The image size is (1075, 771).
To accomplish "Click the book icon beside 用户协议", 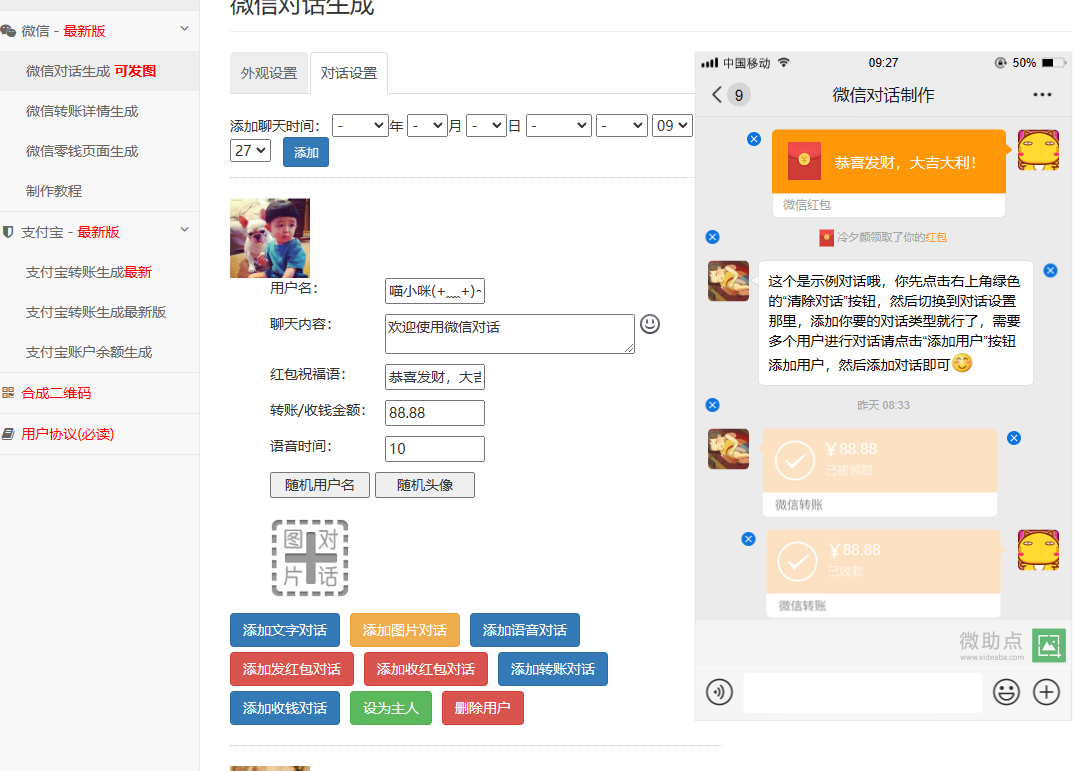I will pyautogui.click(x=8, y=434).
